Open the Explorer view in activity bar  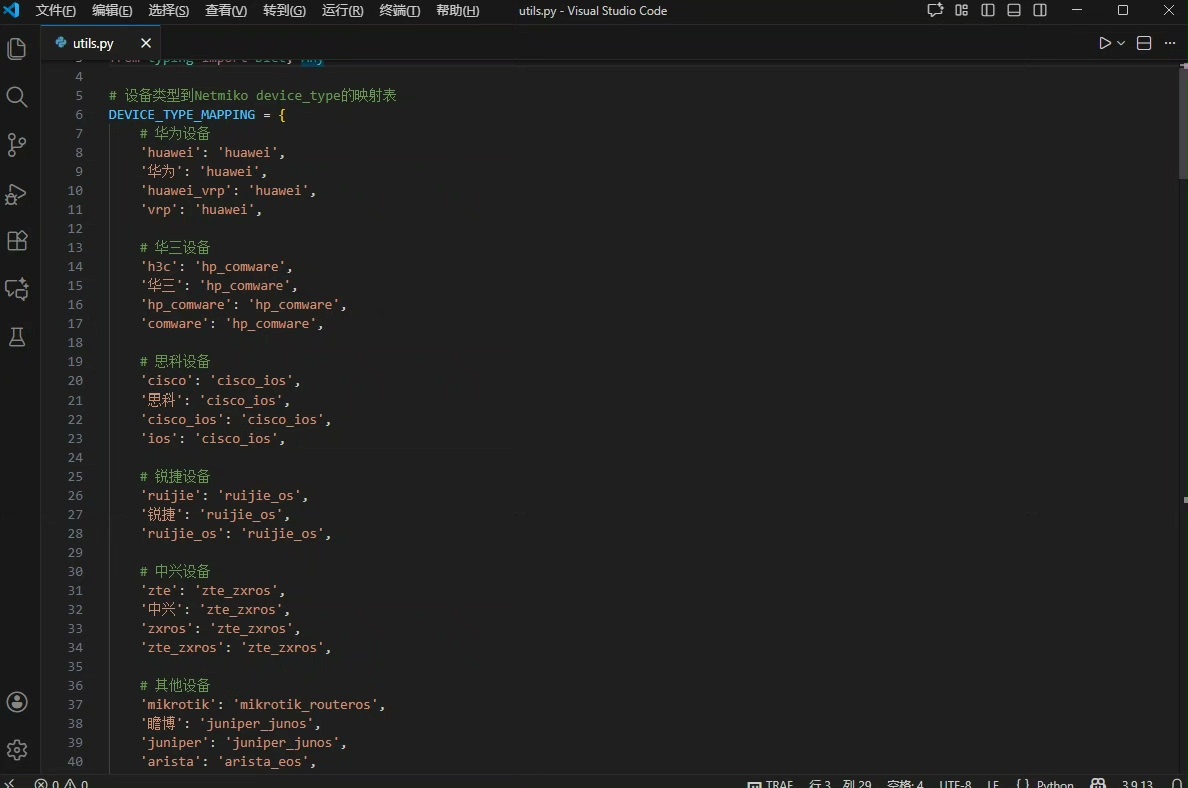16,49
